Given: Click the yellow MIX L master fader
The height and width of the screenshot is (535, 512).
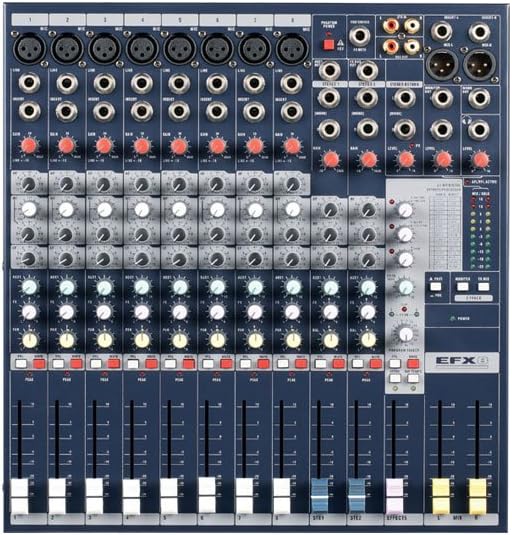Looking at the screenshot, I should click(441, 496).
